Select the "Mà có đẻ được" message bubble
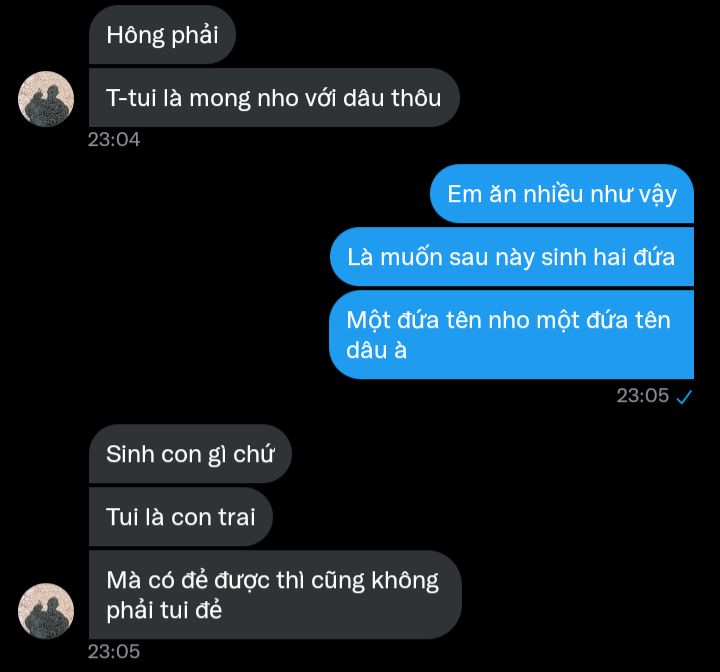Screen dimensions: 720x672 click(x=275, y=595)
